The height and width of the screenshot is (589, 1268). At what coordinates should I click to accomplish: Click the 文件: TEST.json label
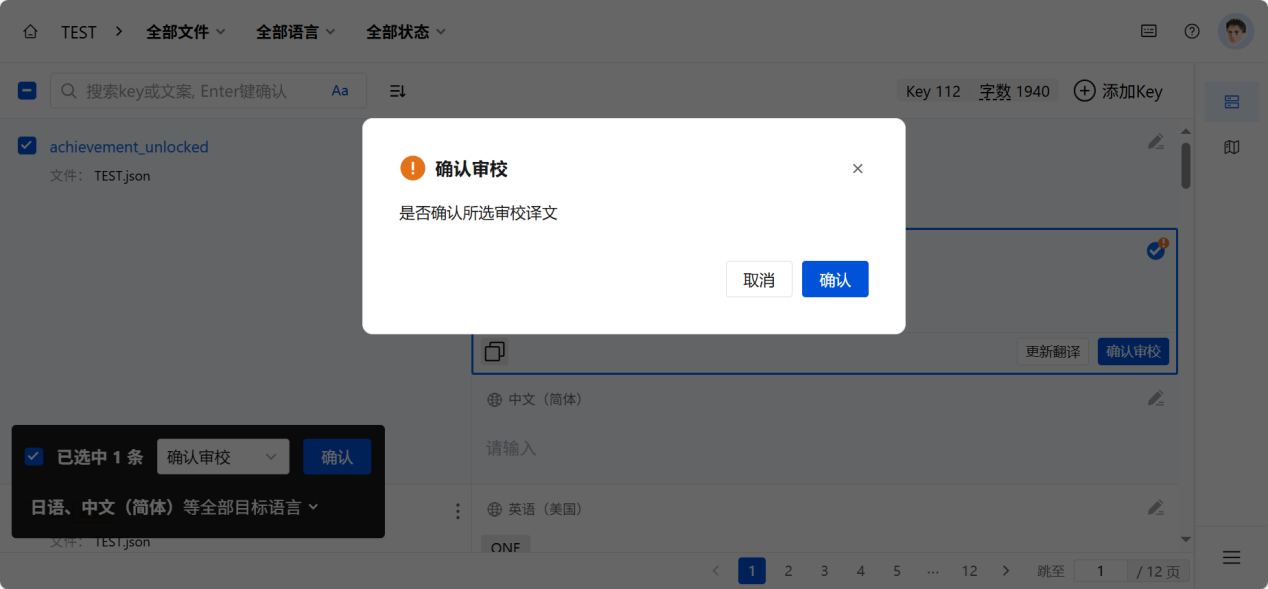pos(100,176)
